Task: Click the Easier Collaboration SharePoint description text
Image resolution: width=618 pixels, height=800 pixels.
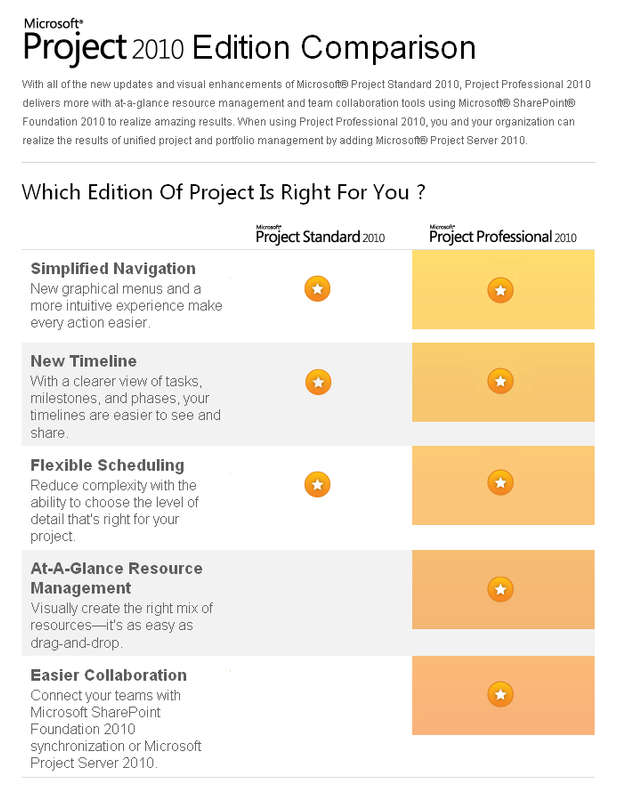Action: click(116, 729)
